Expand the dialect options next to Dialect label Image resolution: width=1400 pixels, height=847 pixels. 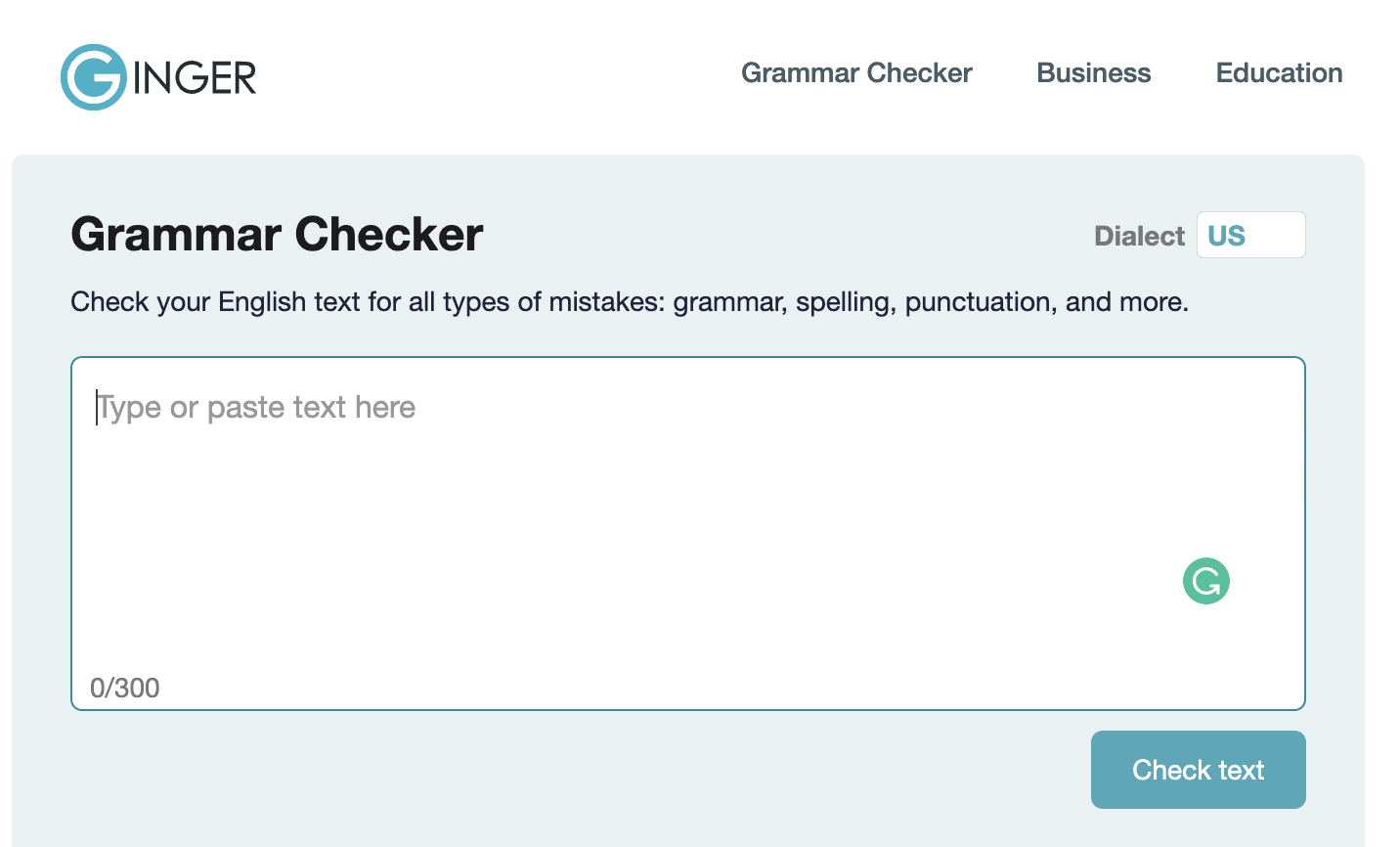click(1250, 235)
